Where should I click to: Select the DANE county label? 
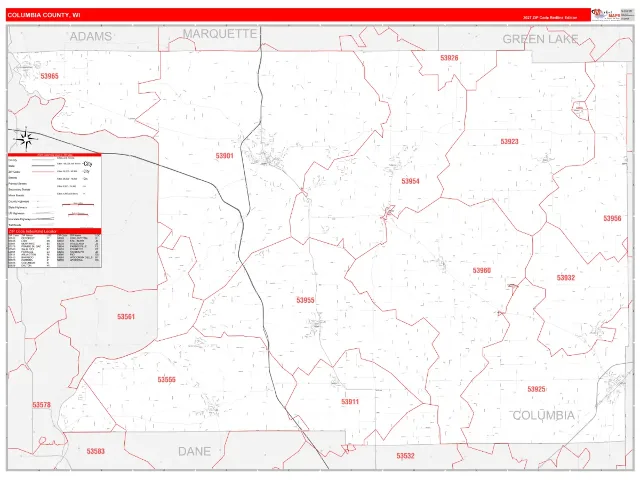click(194, 451)
